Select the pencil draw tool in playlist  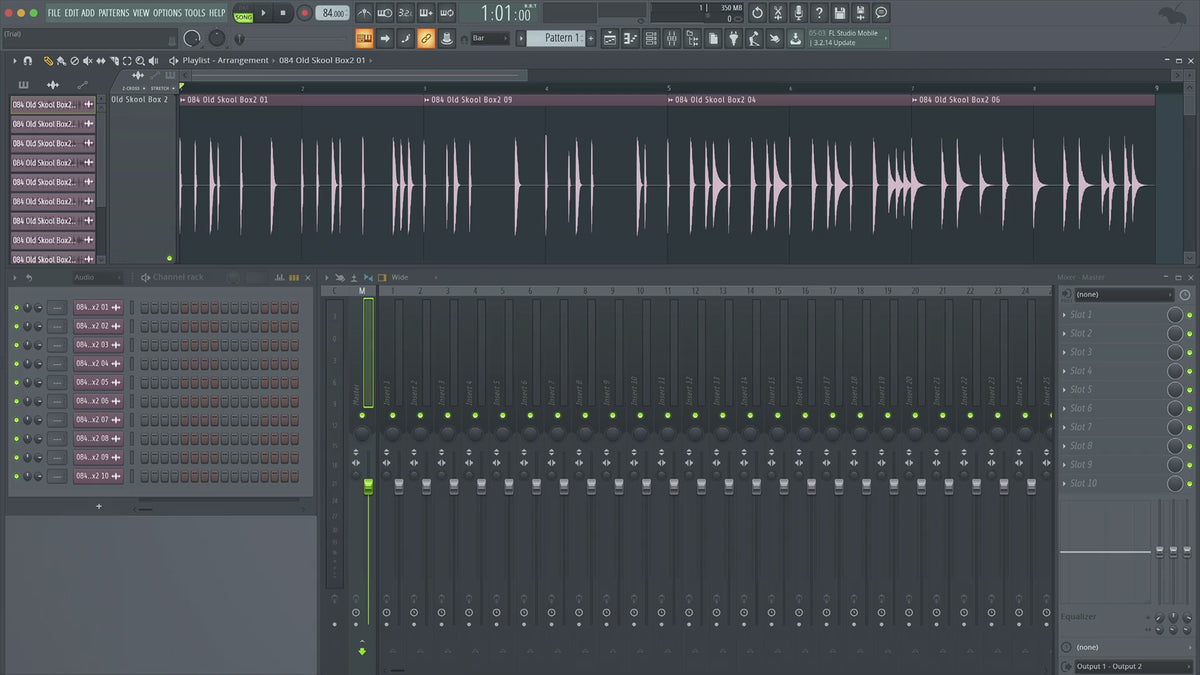tap(48, 61)
